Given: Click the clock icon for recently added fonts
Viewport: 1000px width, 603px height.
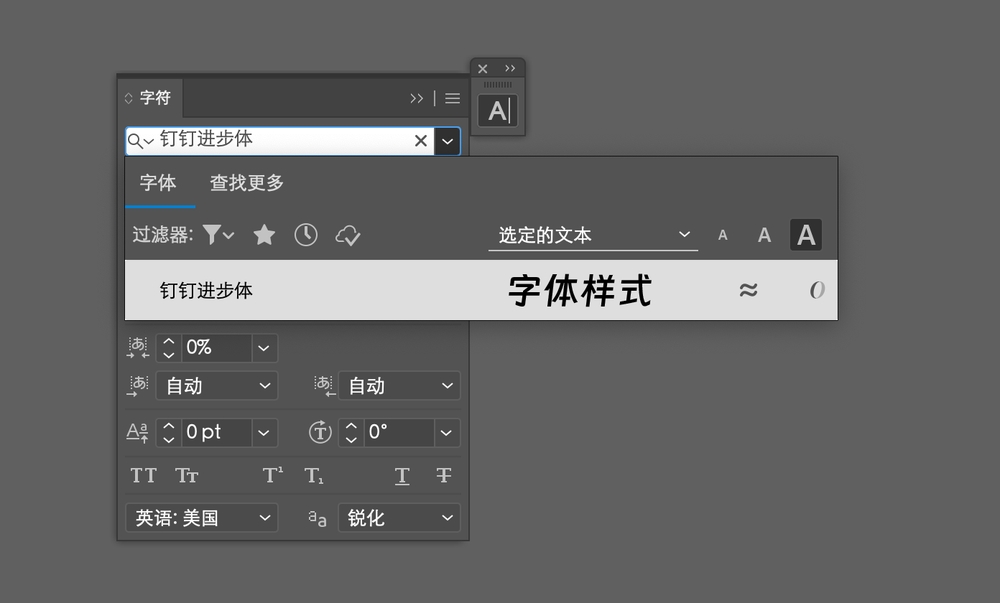Looking at the screenshot, I should [x=306, y=234].
